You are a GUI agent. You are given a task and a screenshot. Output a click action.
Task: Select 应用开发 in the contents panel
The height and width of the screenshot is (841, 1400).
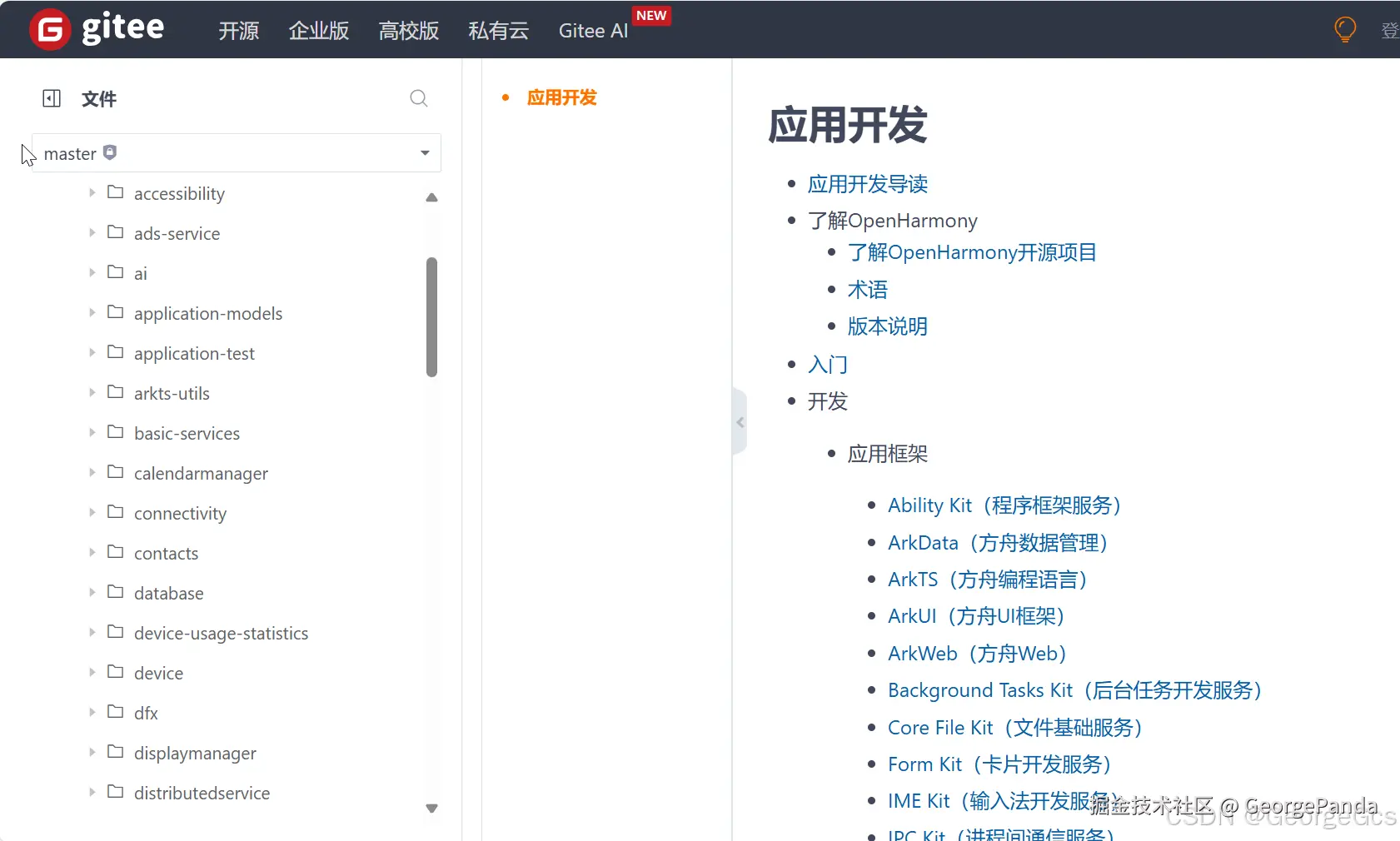coord(563,97)
